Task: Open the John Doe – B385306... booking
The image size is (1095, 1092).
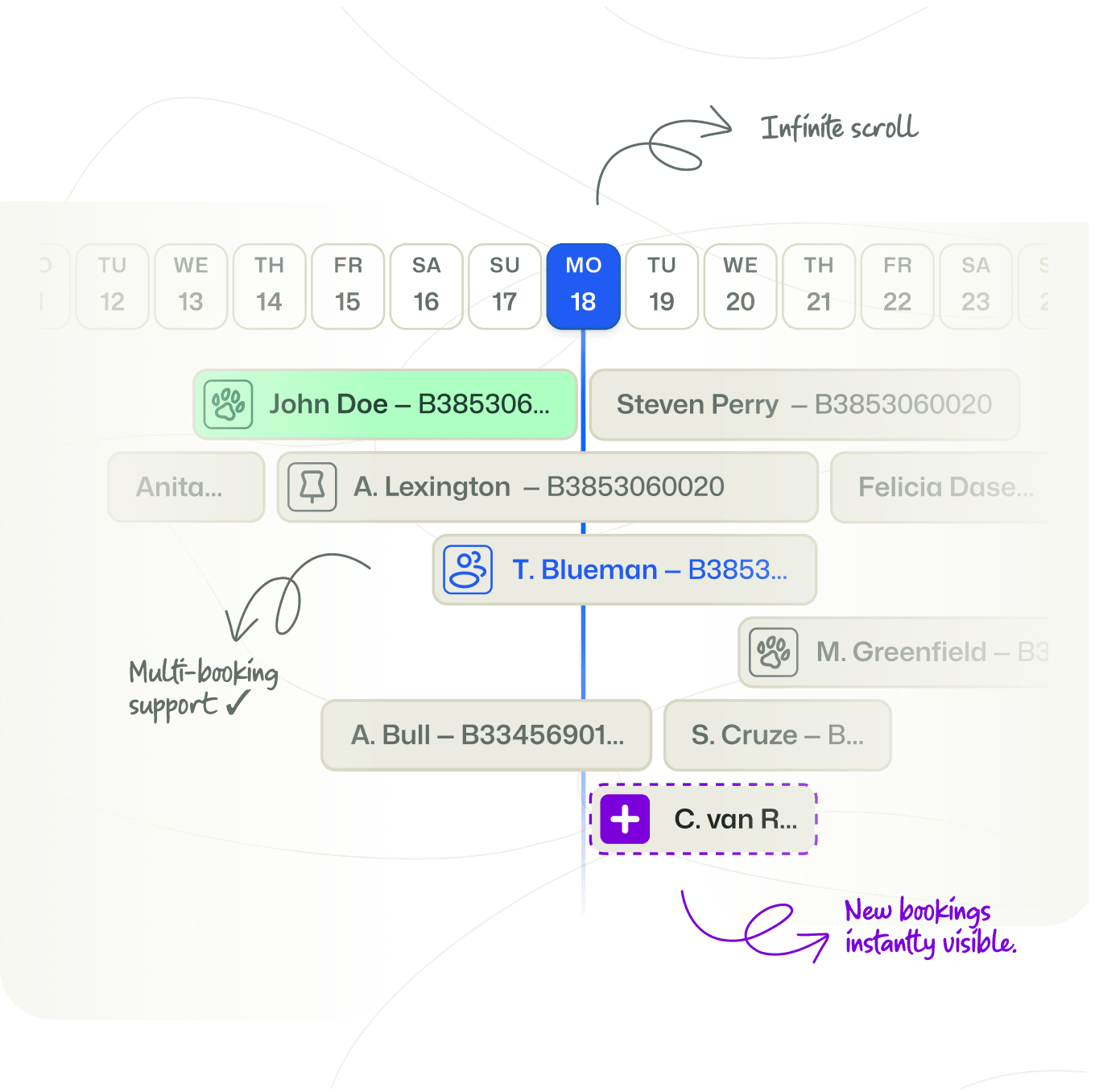Action: click(x=385, y=404)
